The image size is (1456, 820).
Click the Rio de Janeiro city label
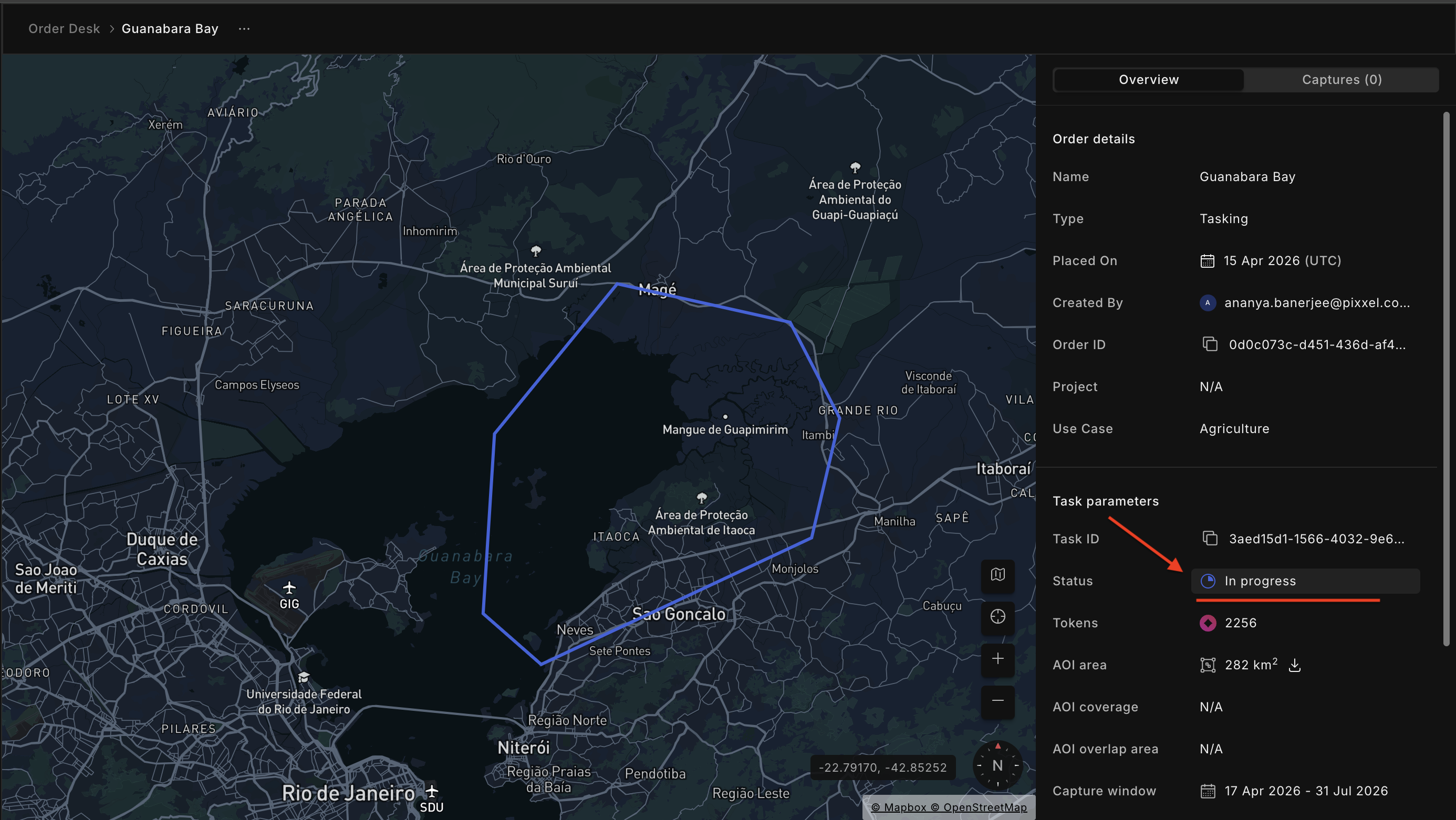349,793
